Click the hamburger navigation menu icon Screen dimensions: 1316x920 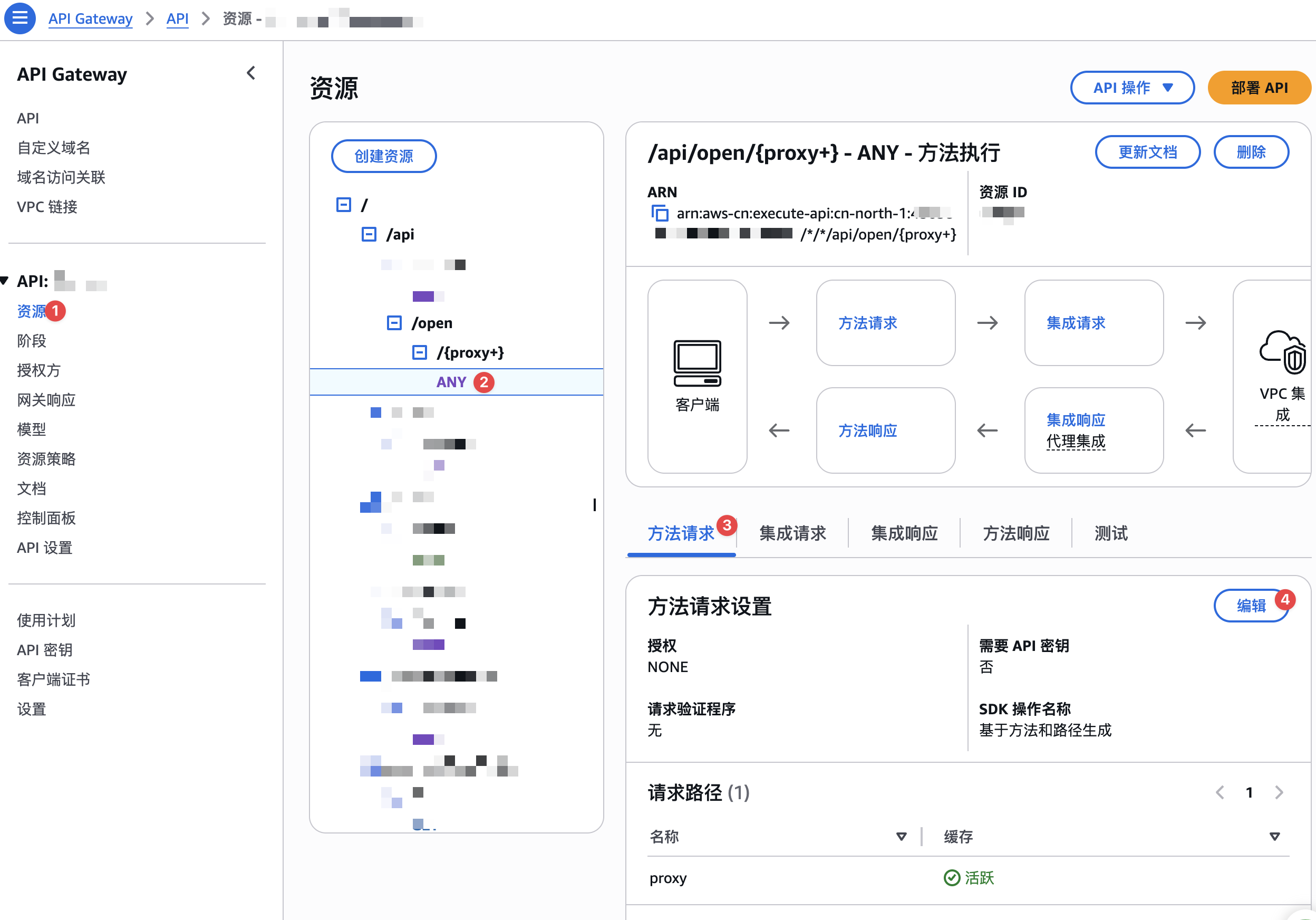pyautogui.click(x=20, y=18)
